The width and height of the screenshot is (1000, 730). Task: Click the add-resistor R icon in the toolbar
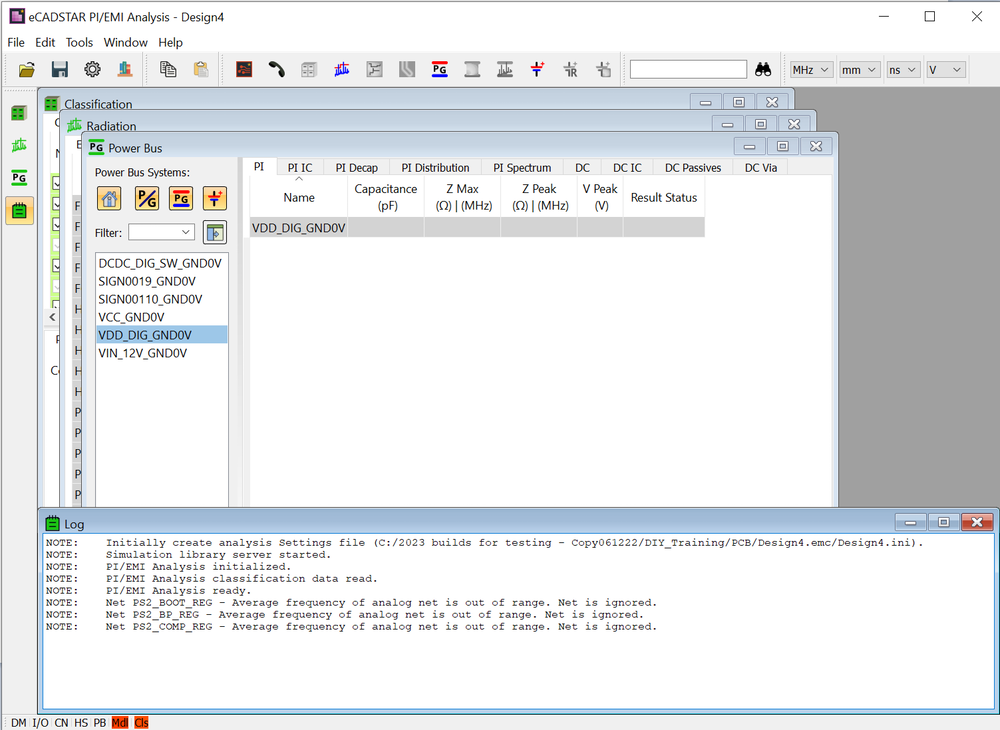pyautogui.click(x=570, y=69)
